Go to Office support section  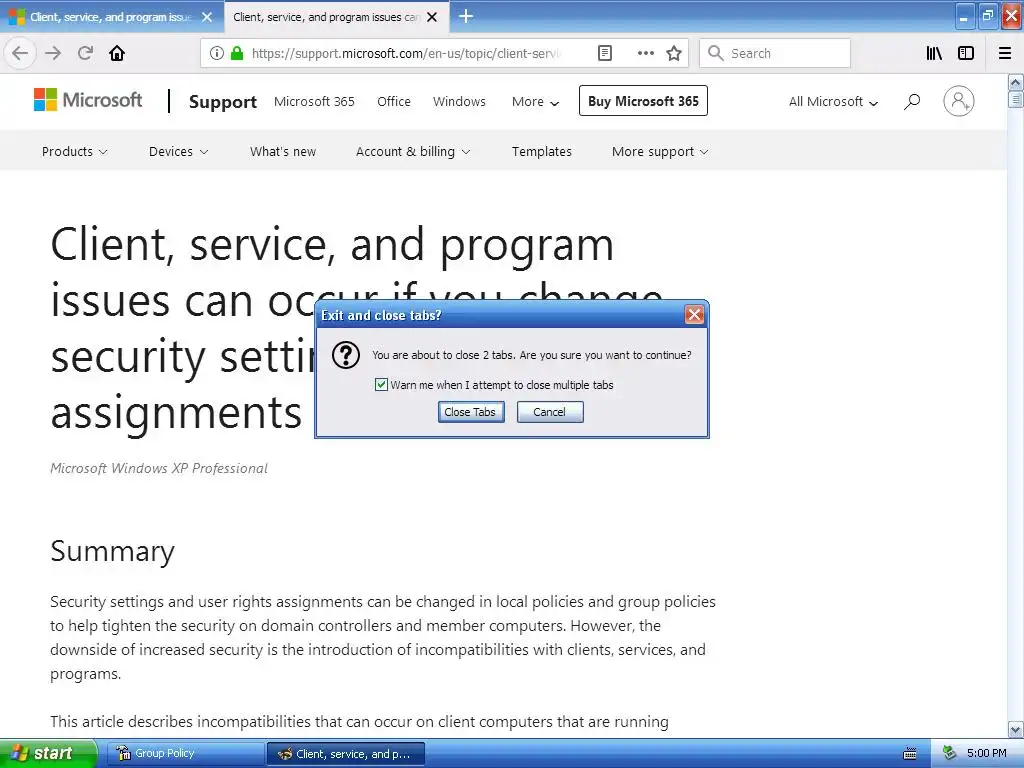(x=394, y=102)
